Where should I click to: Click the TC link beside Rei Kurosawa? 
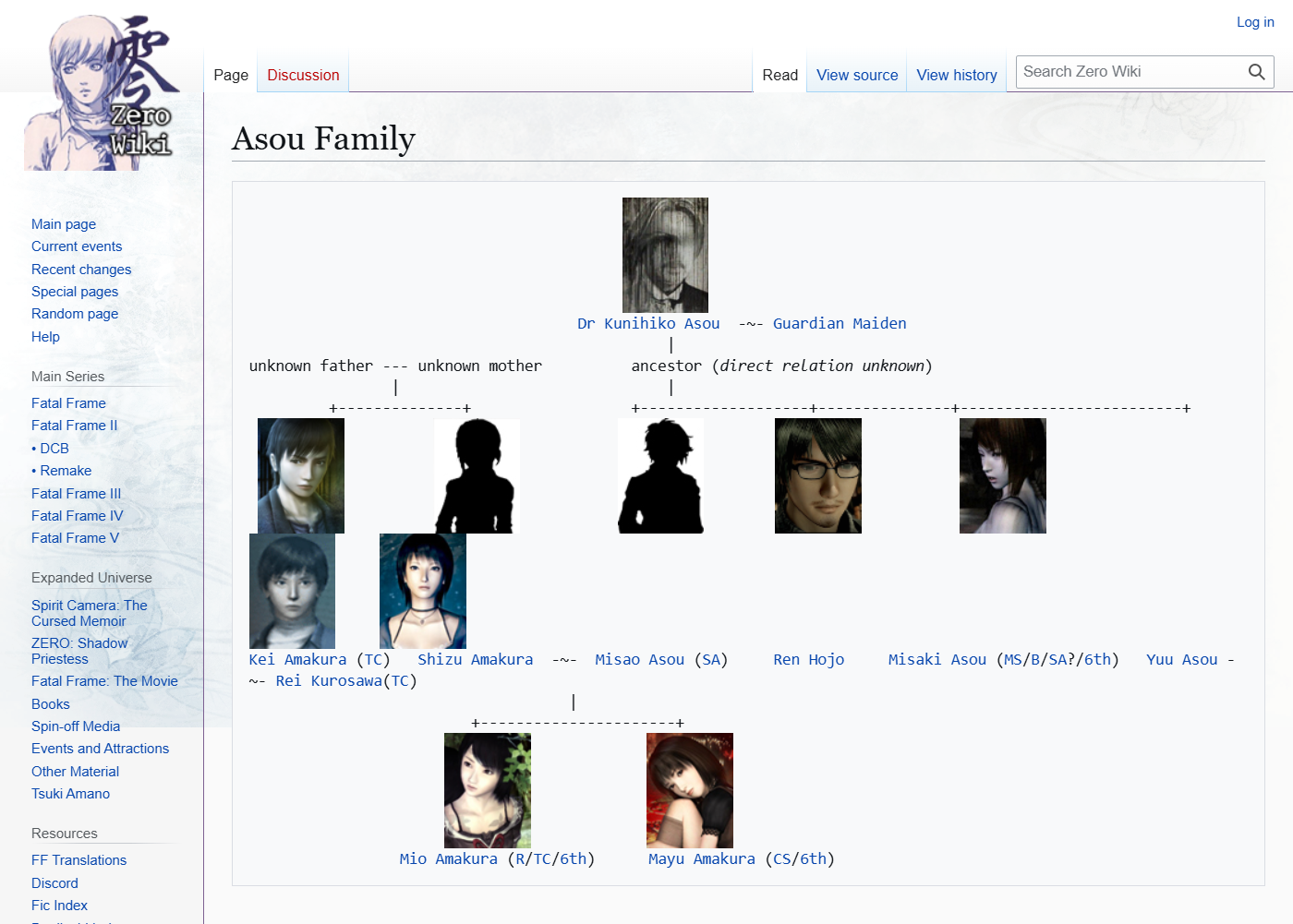[x=400, y=680]
